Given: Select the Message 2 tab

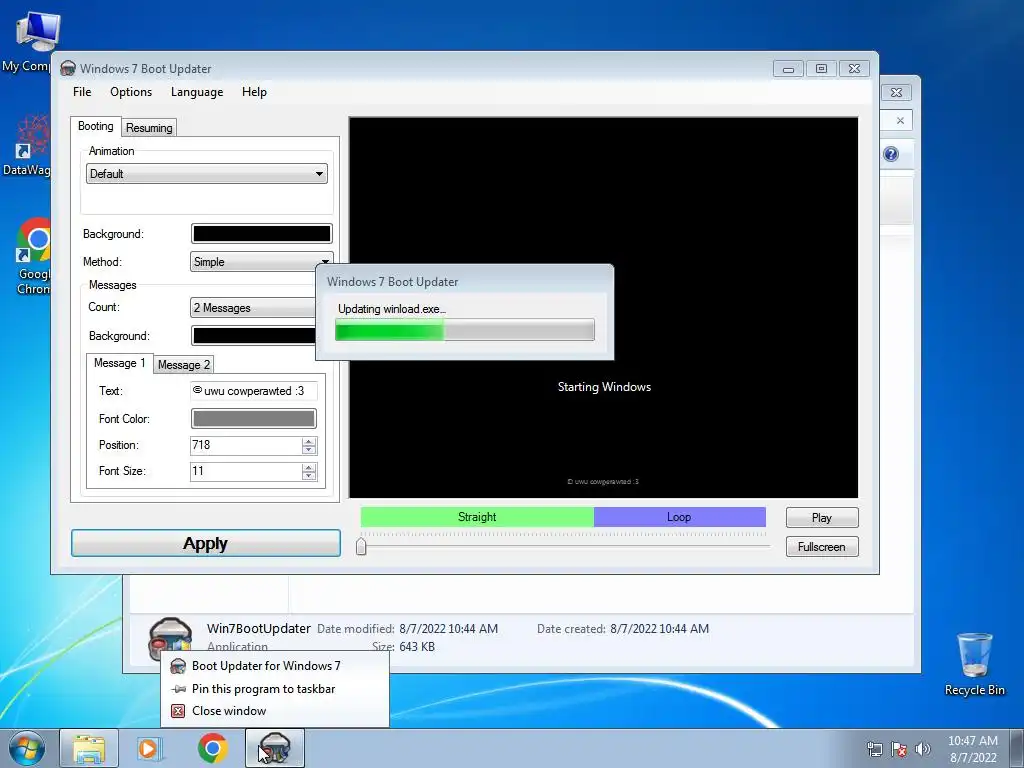Looking at the screenshot, I should (x=184, y=365).
